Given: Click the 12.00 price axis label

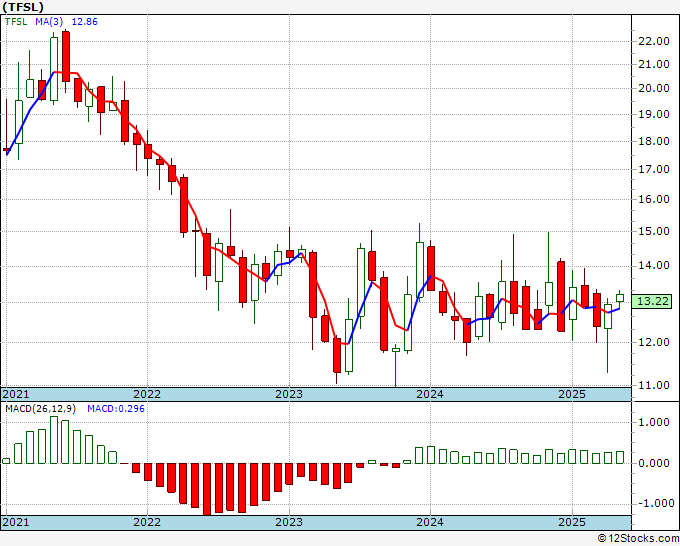Looking at the screenshot, I should pos(654,342).
